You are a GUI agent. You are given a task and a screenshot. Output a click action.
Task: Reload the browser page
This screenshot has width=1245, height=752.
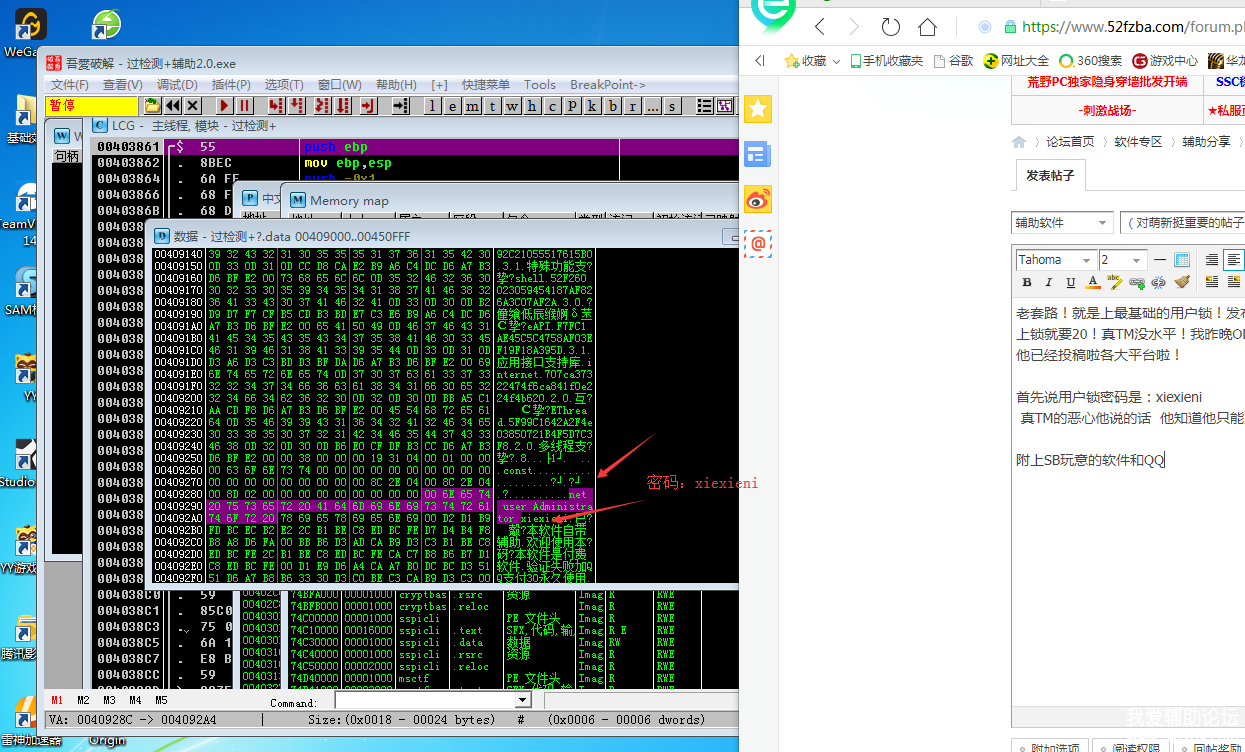pos(890,27)
